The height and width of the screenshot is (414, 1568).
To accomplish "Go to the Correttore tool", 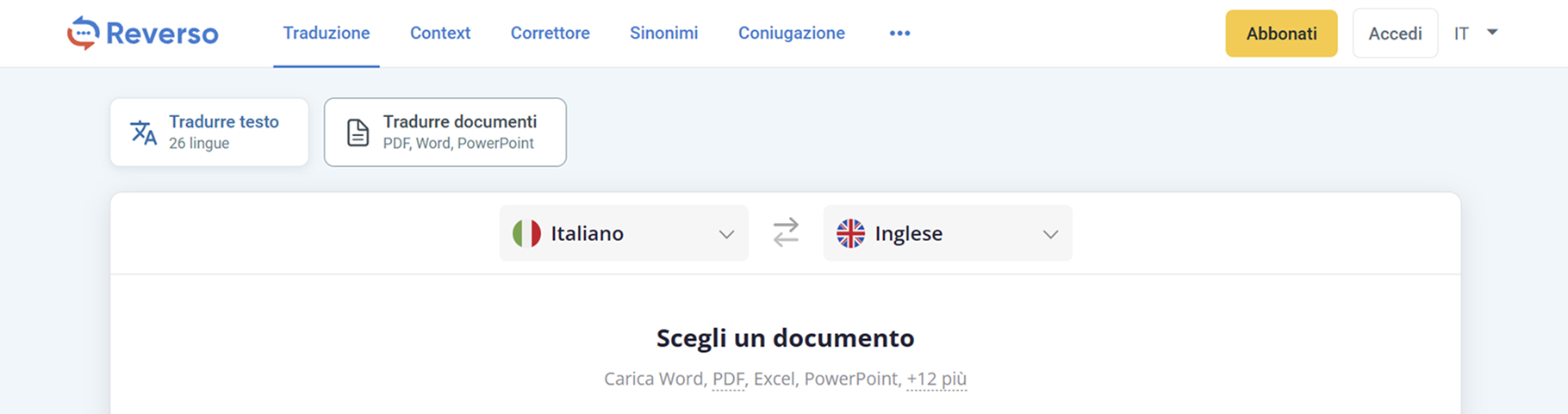I will [551, 34].
